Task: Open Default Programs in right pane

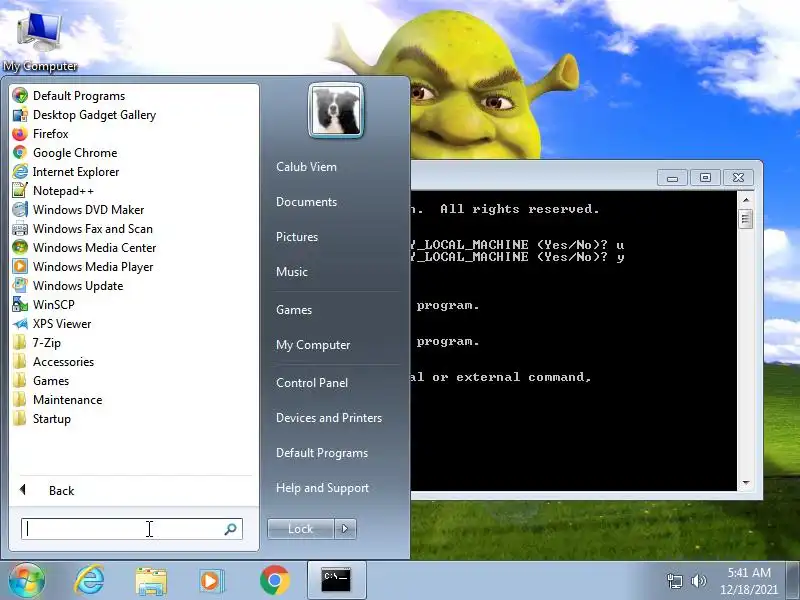Action: [x=322, y=453]
